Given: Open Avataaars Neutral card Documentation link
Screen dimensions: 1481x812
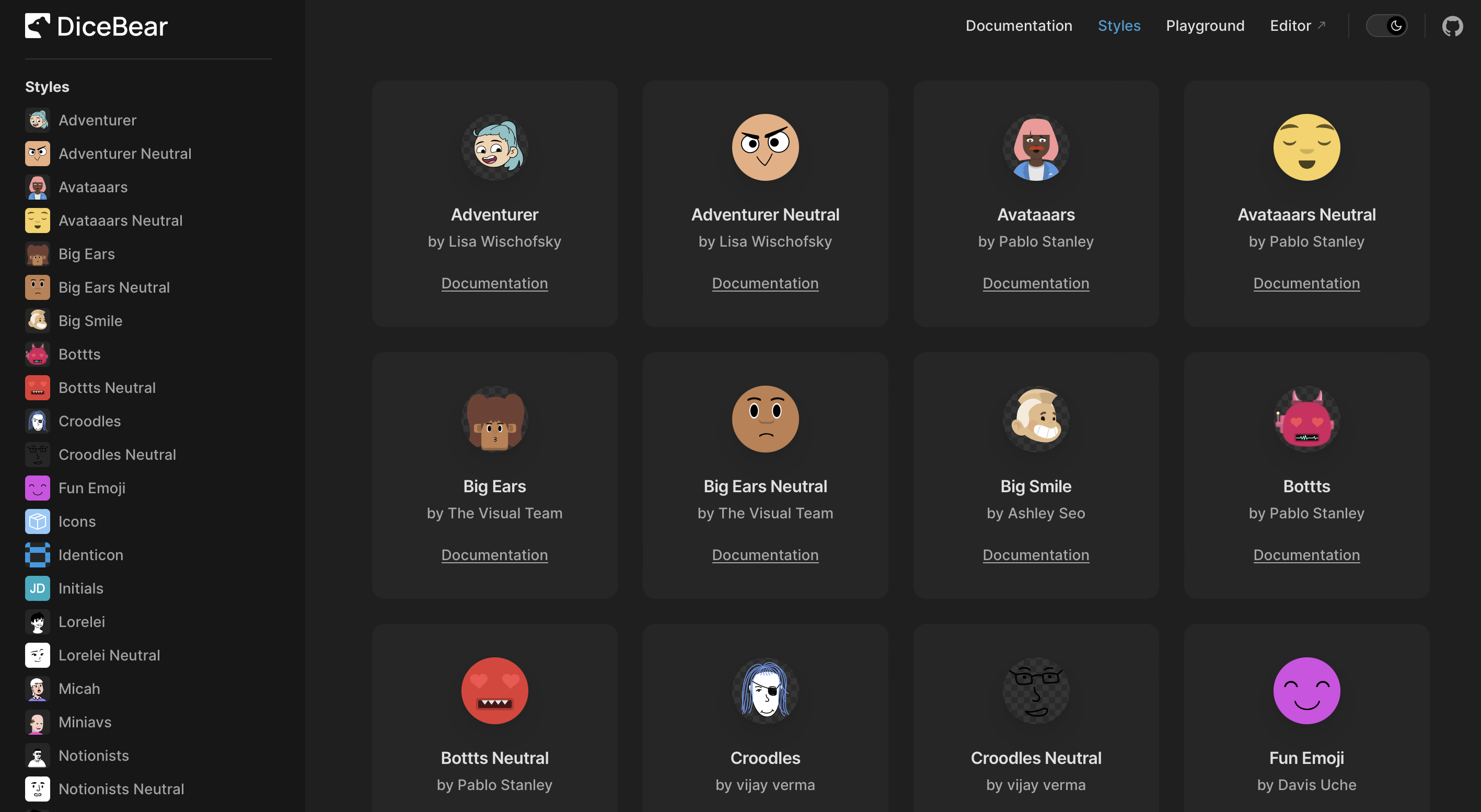Looking at the screenshot, I should tap(1306, 283).
